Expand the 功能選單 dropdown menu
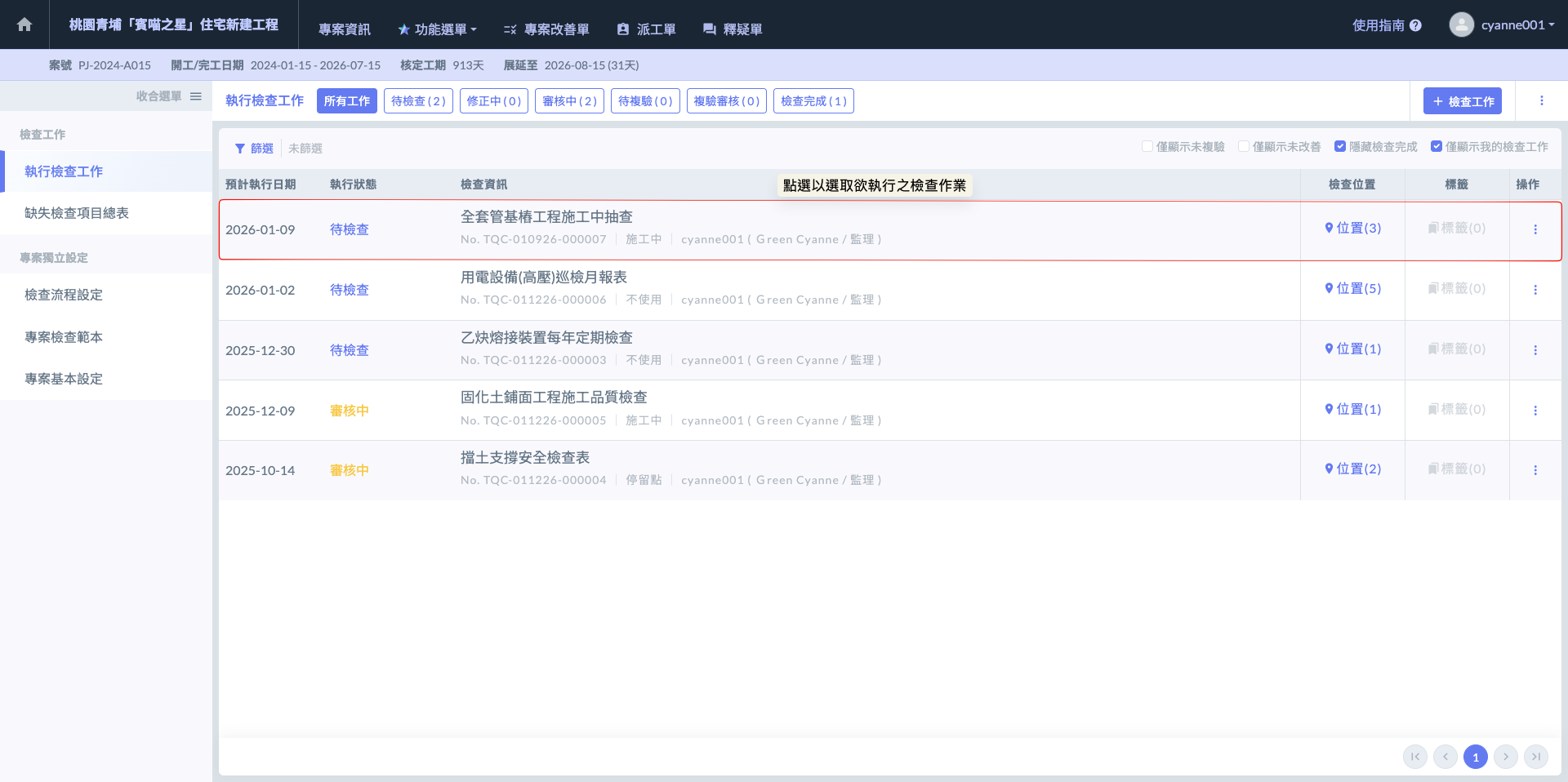Viewport: 1568px width, 782px height. (x=437, y=29)
